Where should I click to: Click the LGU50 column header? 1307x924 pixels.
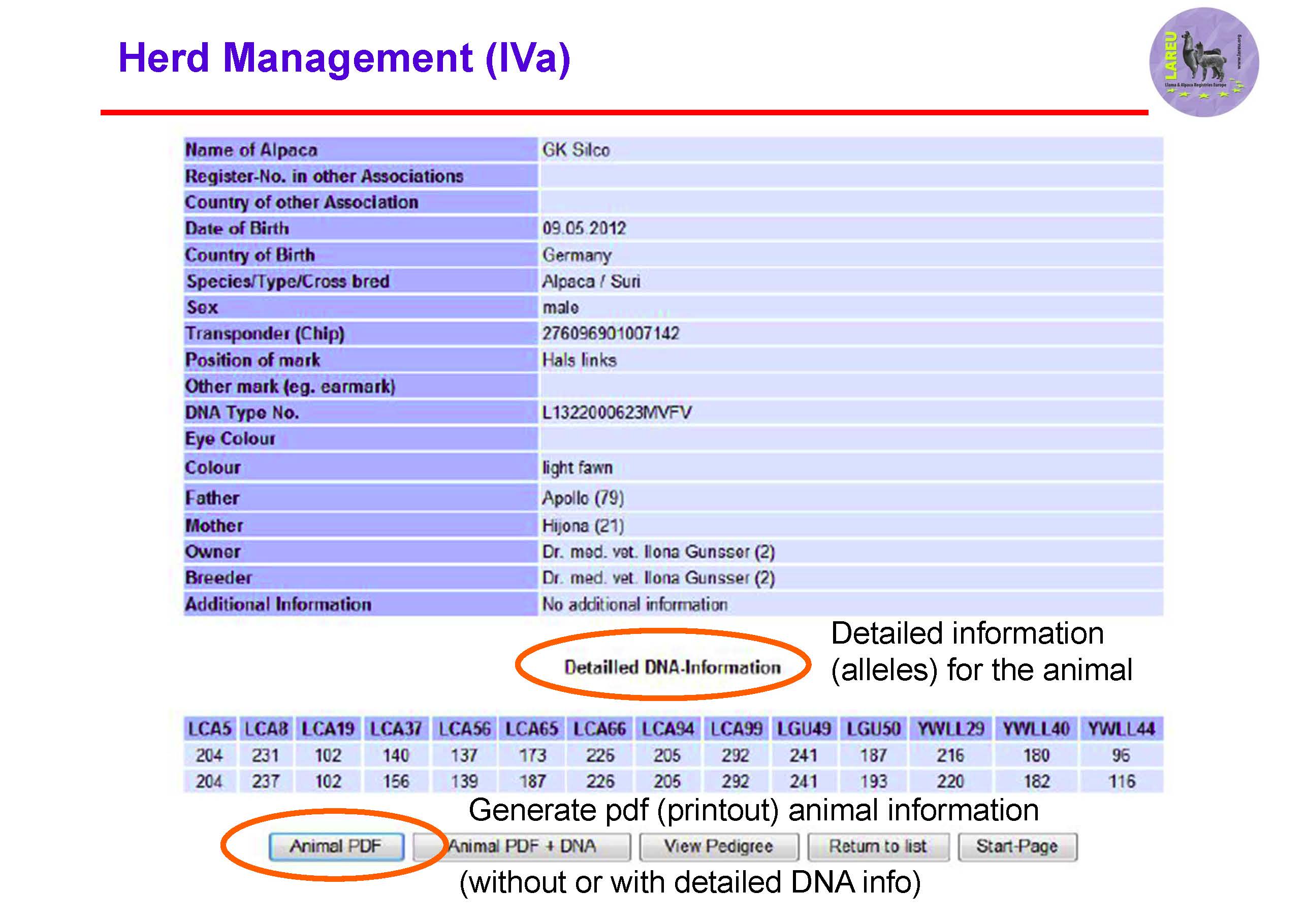coord(873,729)
